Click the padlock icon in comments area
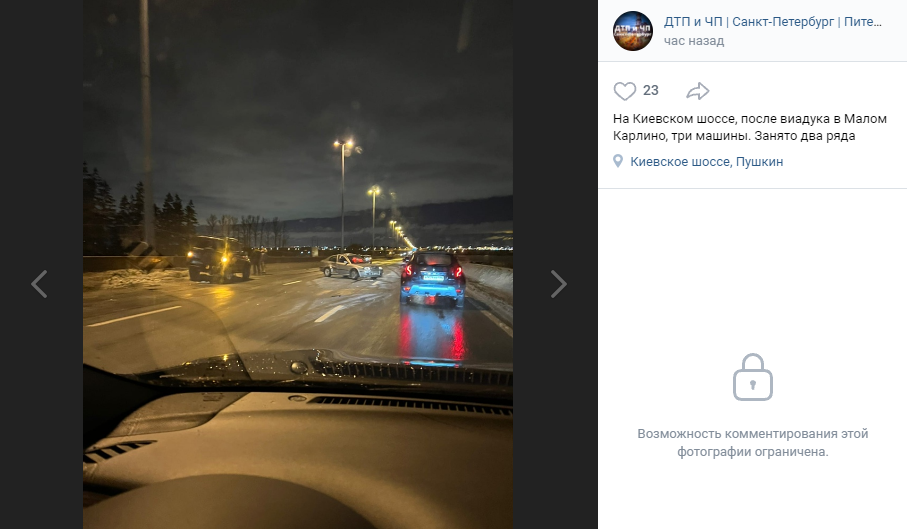907x529 pixels. pyautogui.click(x=753, y=377)
